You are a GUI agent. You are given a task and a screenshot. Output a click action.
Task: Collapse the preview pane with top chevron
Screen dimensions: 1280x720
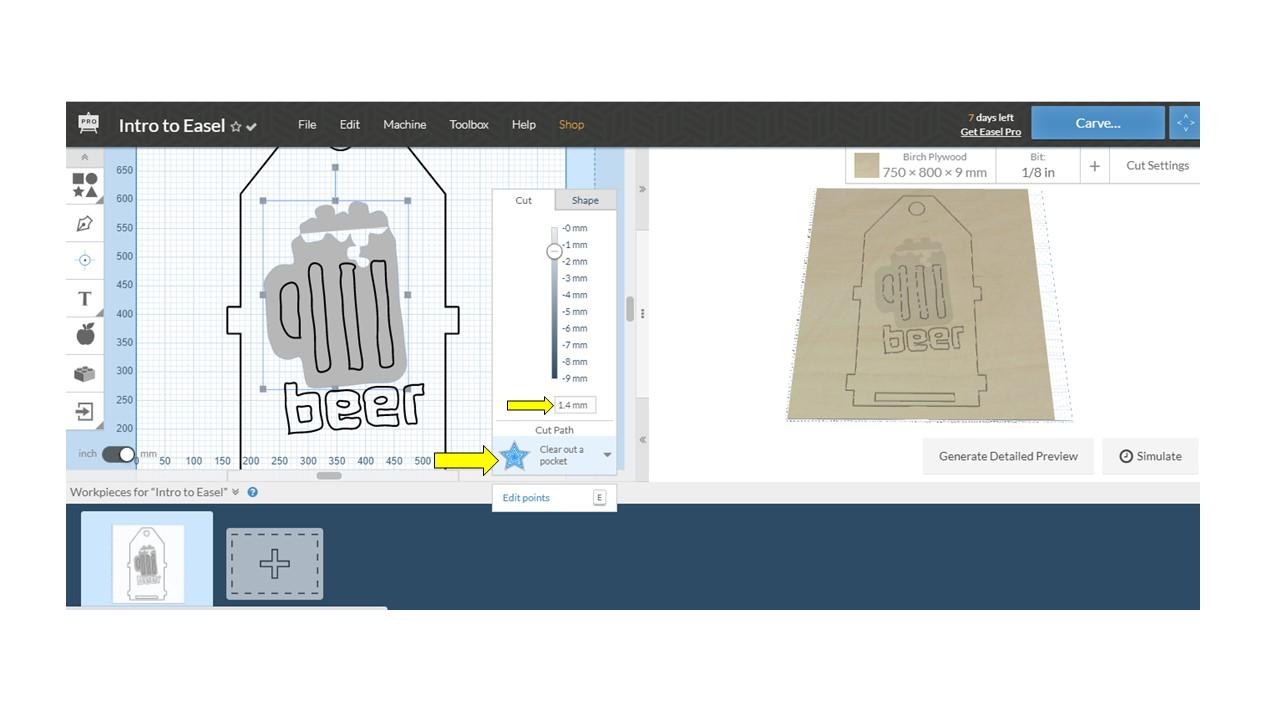click(642, 189)
